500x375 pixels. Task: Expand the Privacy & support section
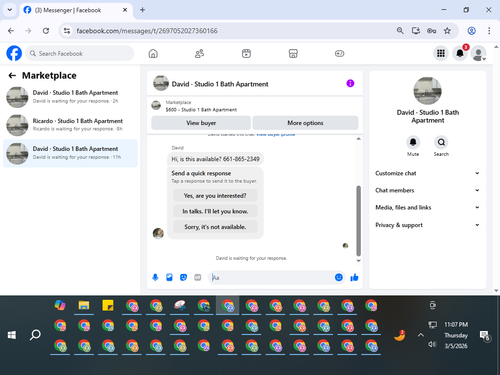(x=427, y=225)
